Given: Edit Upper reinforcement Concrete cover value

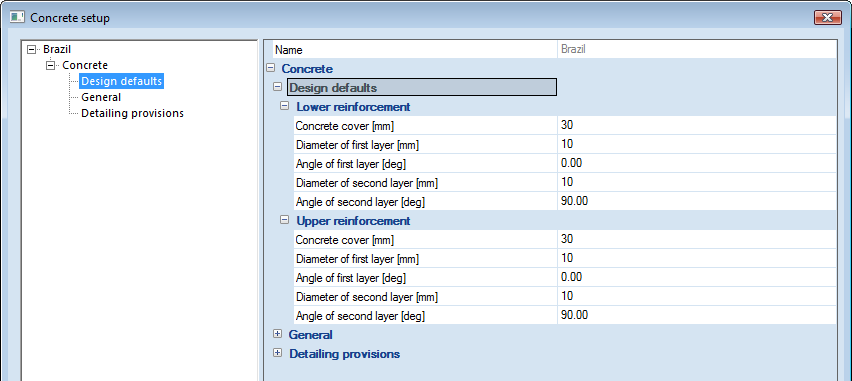Looking at the screenshot, I should (x=697, y=239).
